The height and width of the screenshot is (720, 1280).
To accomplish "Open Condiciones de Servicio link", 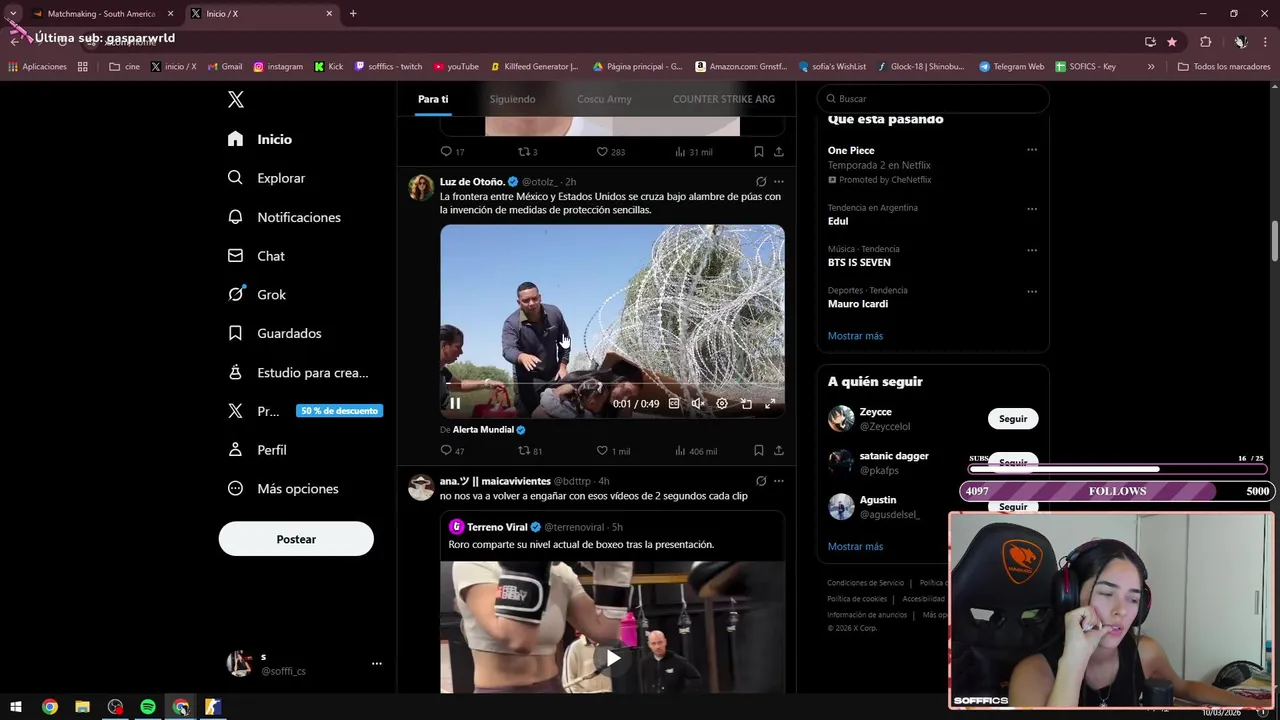I will [865, 583].
